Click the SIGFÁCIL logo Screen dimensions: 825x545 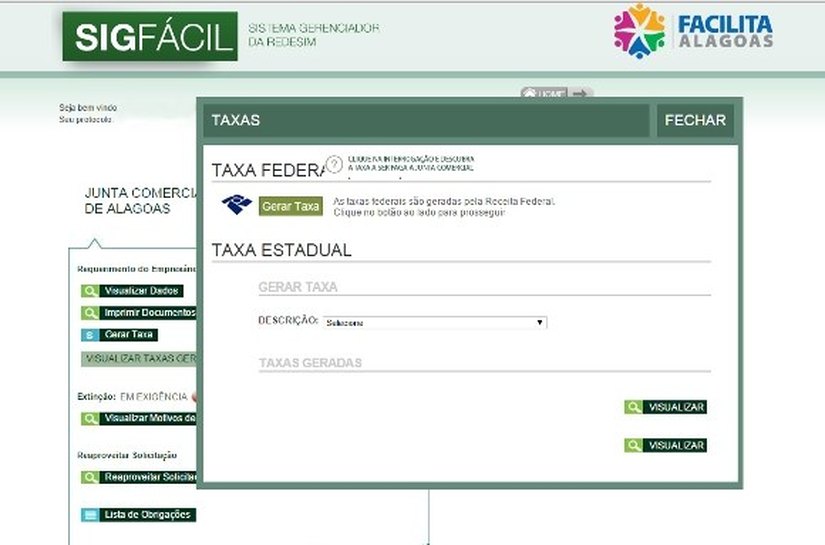pyautogui.click(x=150, y=36)
